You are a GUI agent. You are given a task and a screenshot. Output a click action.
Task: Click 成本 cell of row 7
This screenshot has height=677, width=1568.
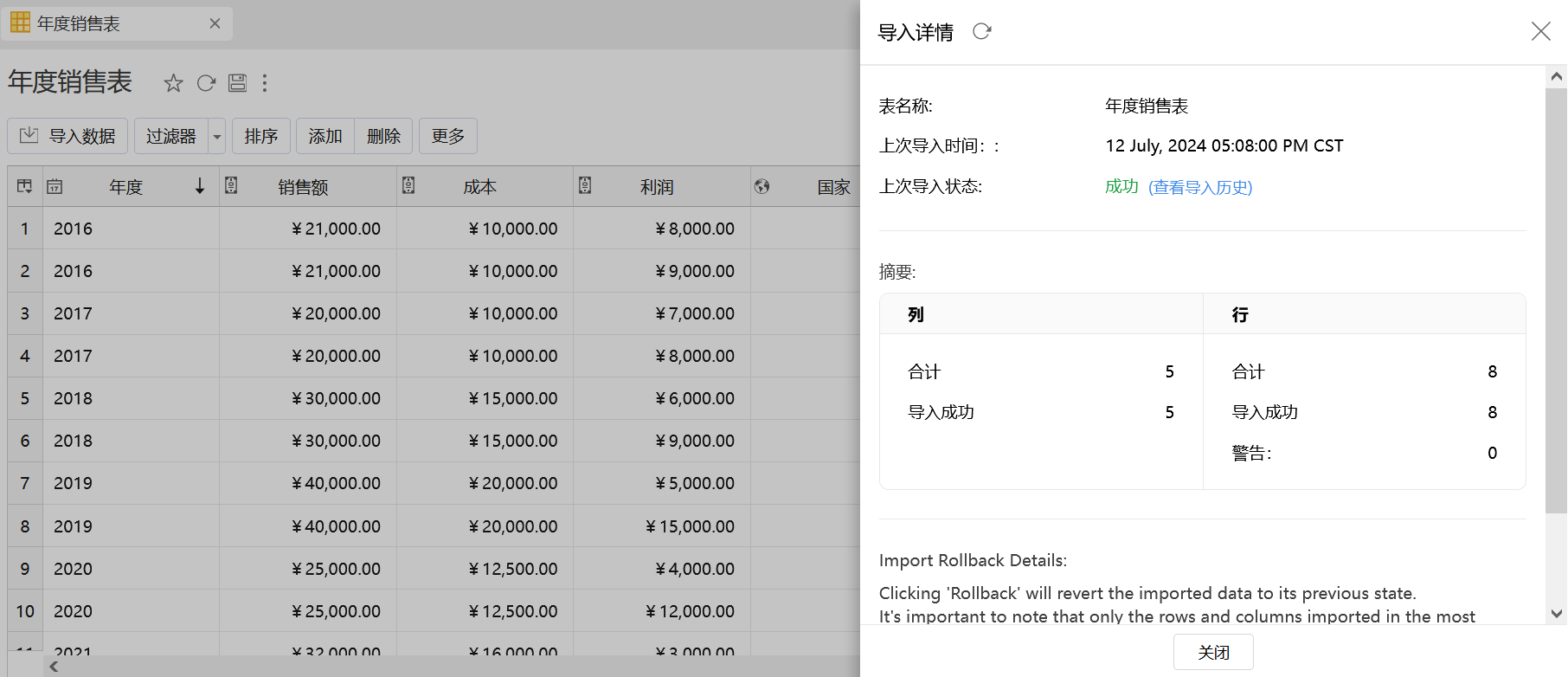pos(485,483)
